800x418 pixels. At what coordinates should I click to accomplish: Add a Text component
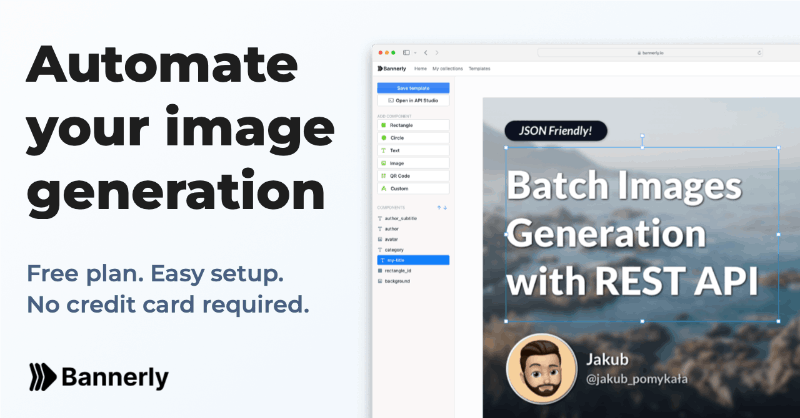pos(413,151)
